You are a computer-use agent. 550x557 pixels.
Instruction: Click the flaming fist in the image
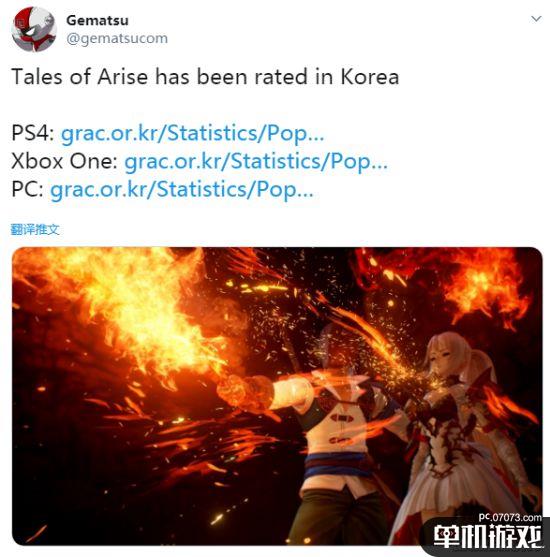[245, 391]
